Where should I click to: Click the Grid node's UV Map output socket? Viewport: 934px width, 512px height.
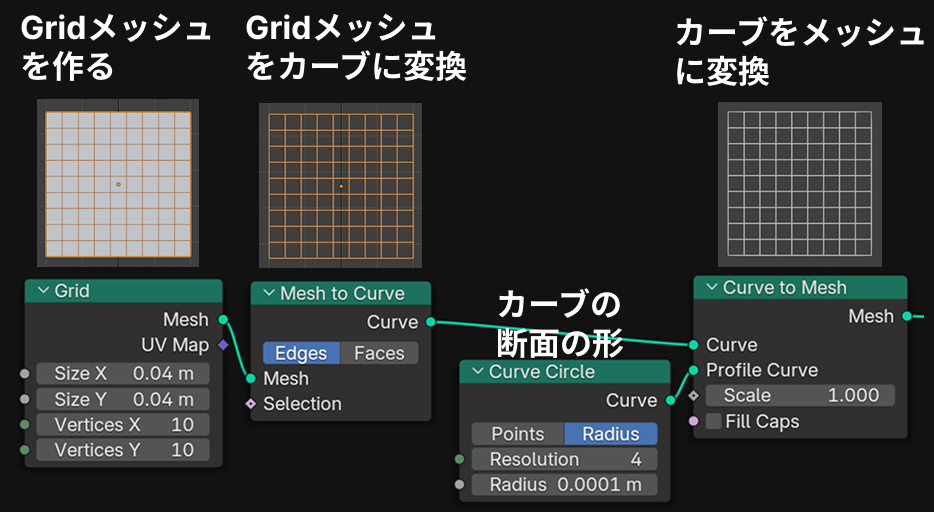[x=222, y=345]
